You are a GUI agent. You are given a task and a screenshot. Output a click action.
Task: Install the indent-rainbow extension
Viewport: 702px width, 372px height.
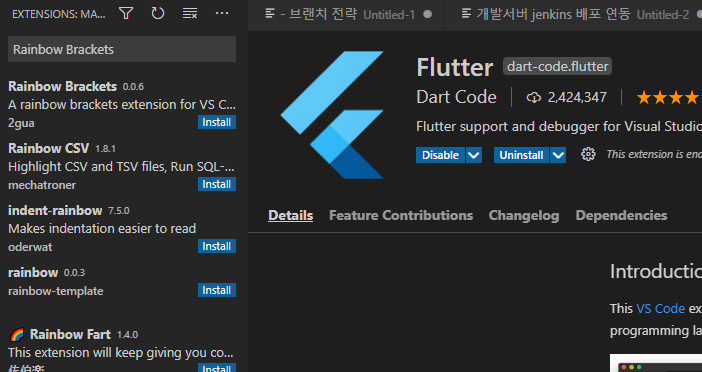coord(217,246)
